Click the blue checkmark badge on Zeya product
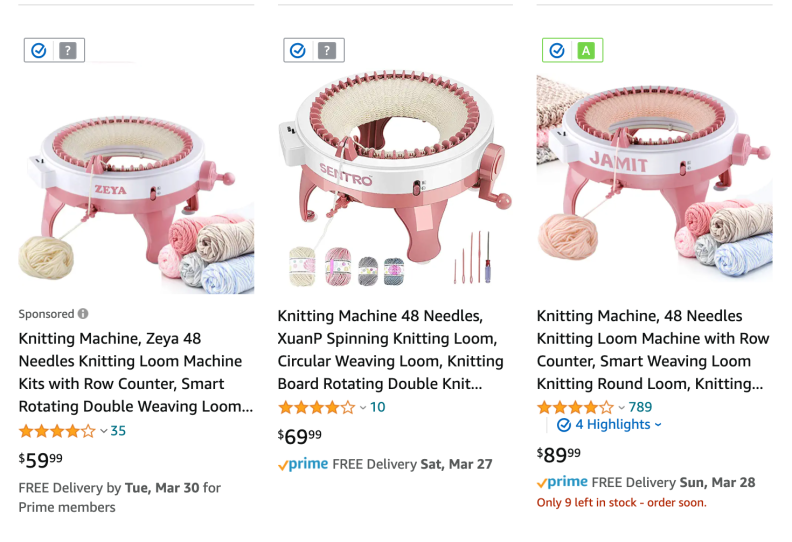Image resolution: width=792 pixels, height=542 pixels. 39,51
